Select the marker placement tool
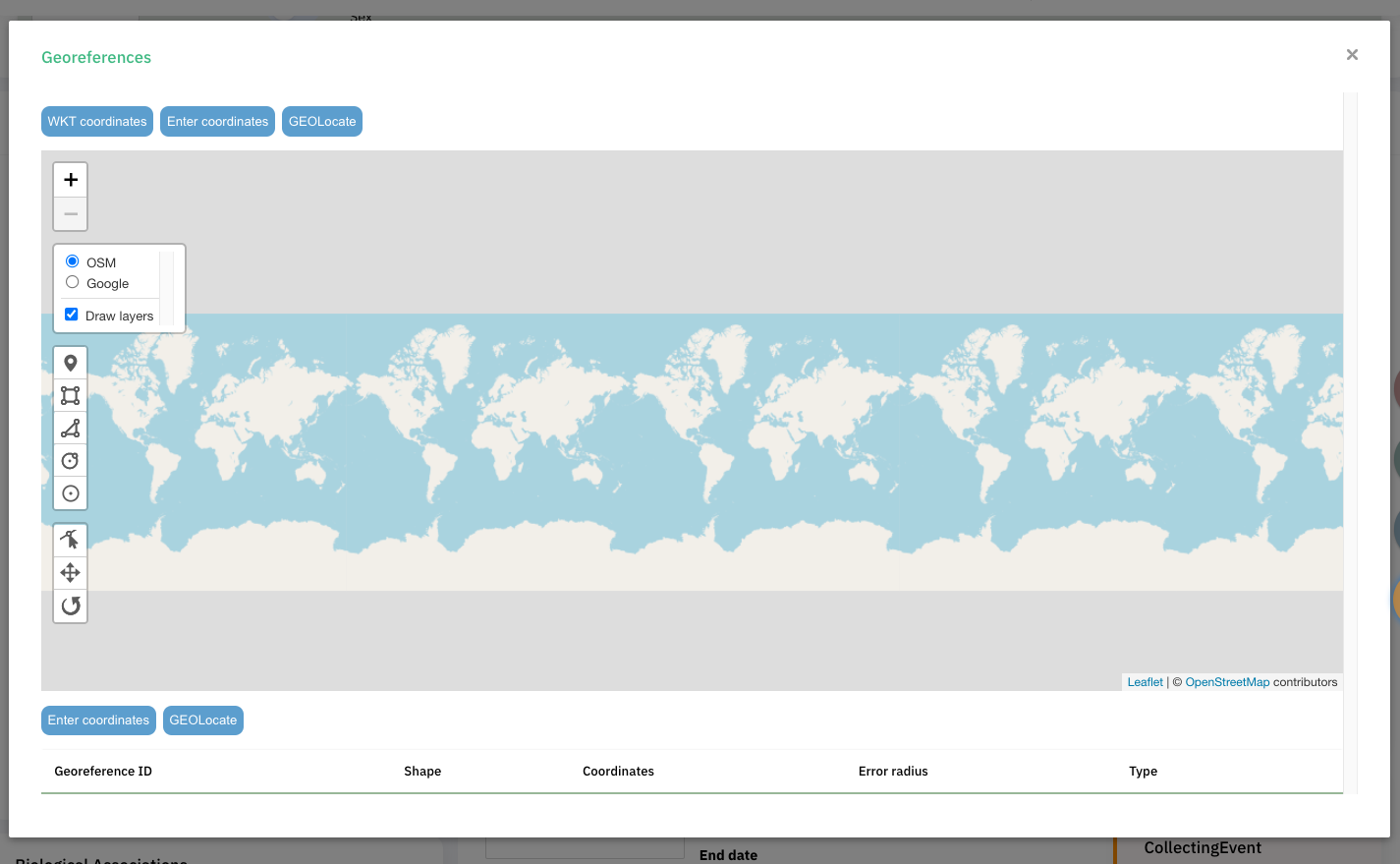Image resolution: width=1400 pixels, height=864 pixels. (70, 362)
